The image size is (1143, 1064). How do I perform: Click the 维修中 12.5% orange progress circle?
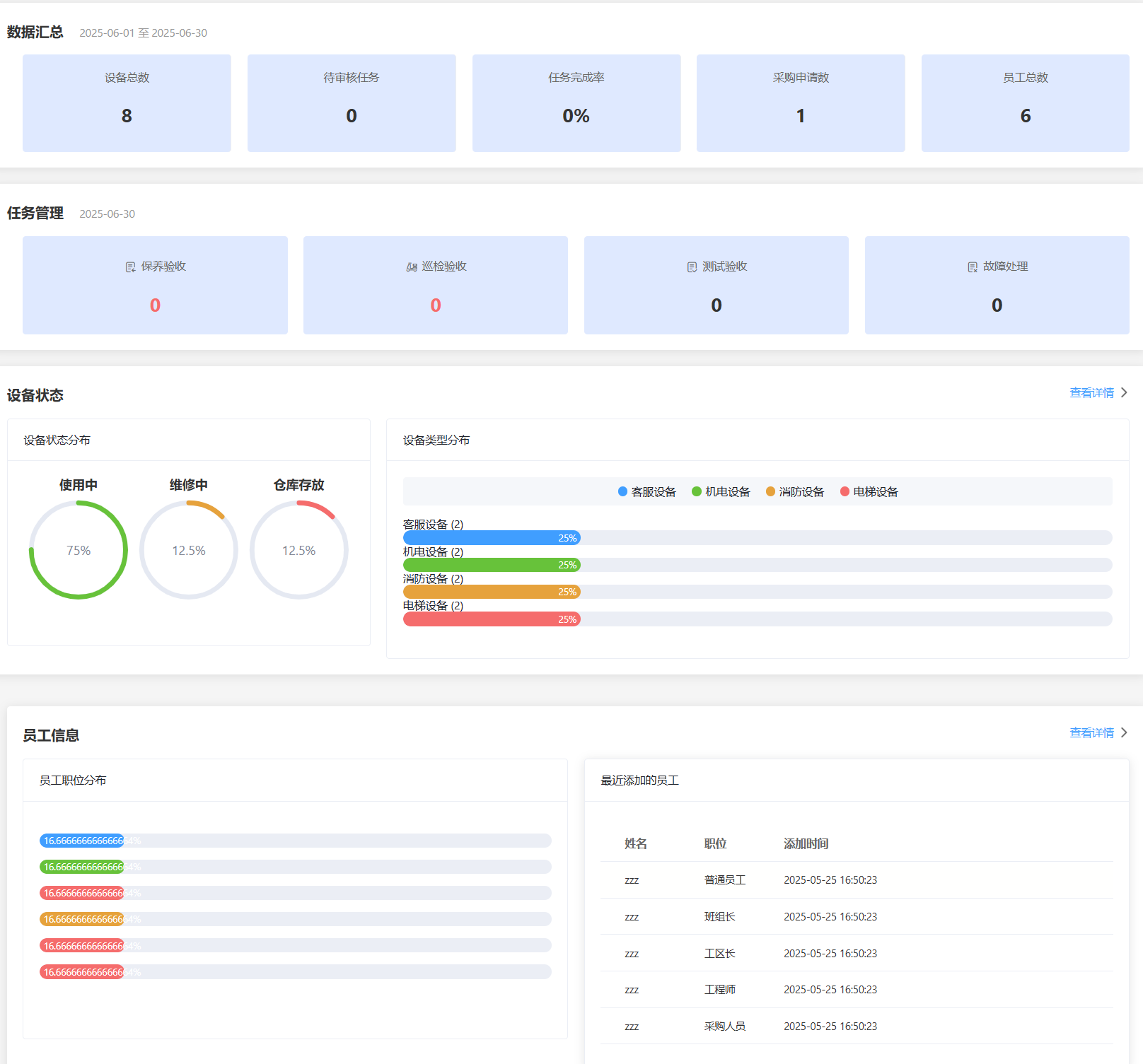pos(189,550)
